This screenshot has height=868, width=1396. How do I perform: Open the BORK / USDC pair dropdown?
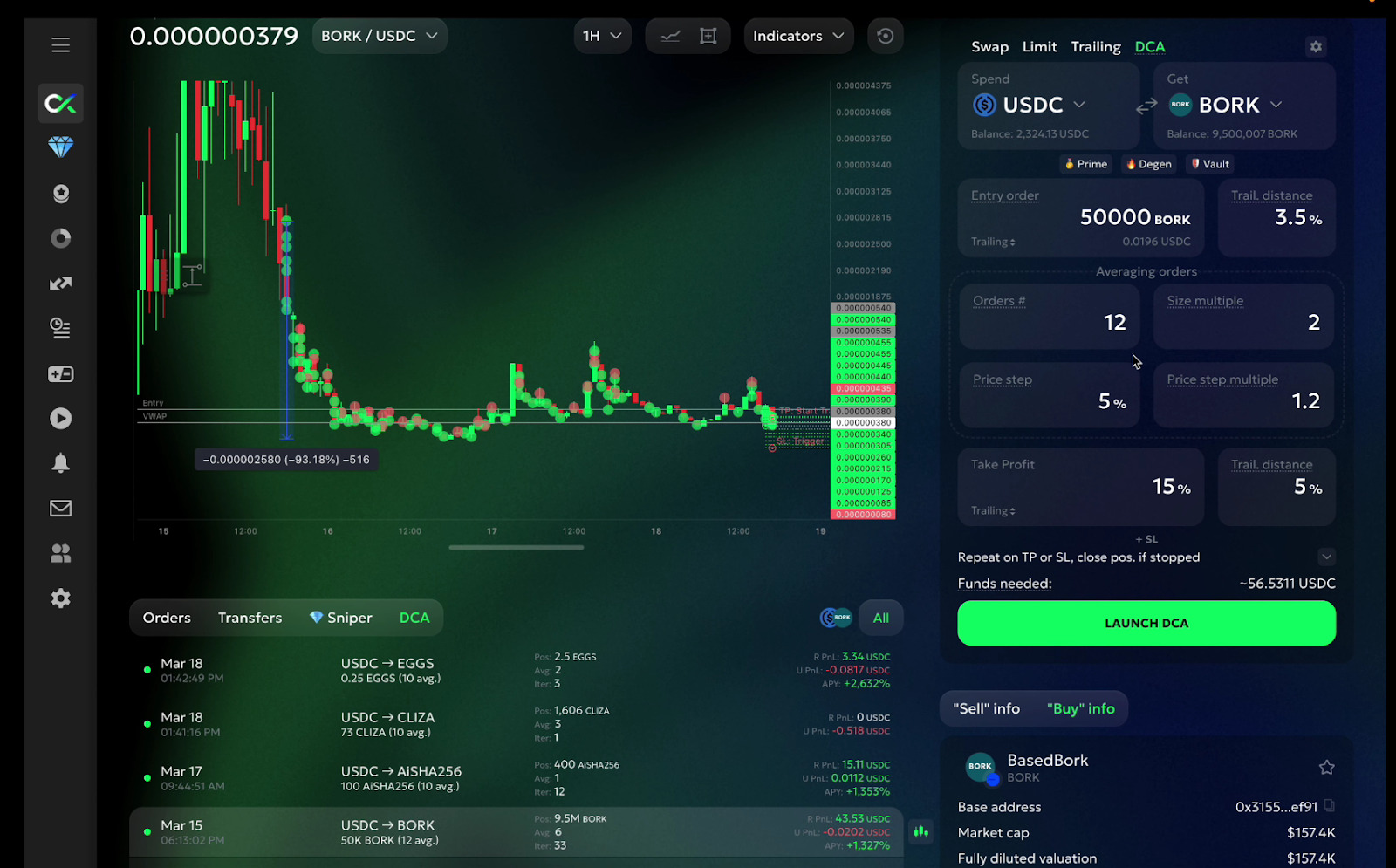click(x=380, y=37)
